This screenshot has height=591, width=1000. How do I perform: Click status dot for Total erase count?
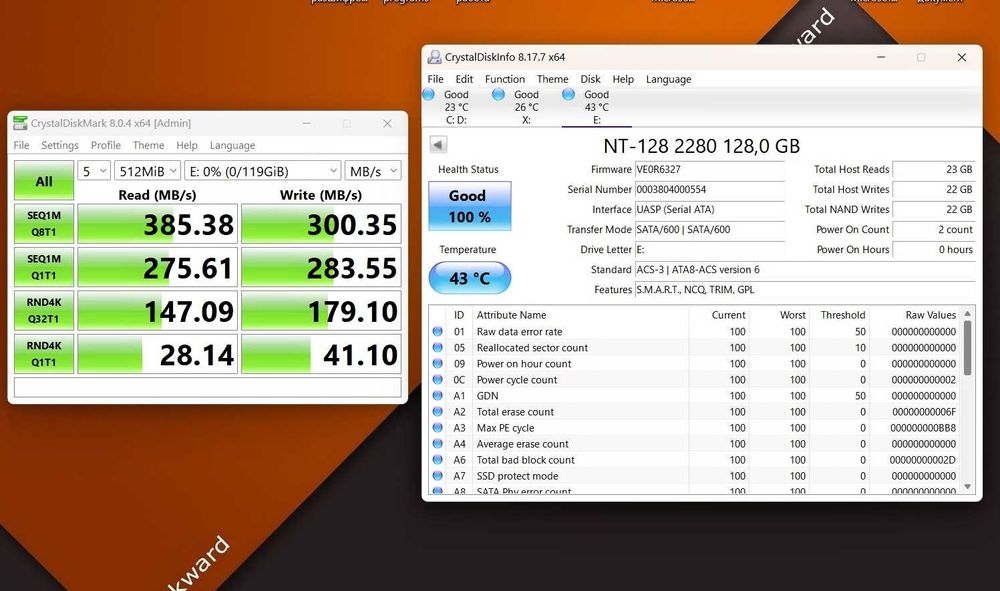[x=438, y=411]
